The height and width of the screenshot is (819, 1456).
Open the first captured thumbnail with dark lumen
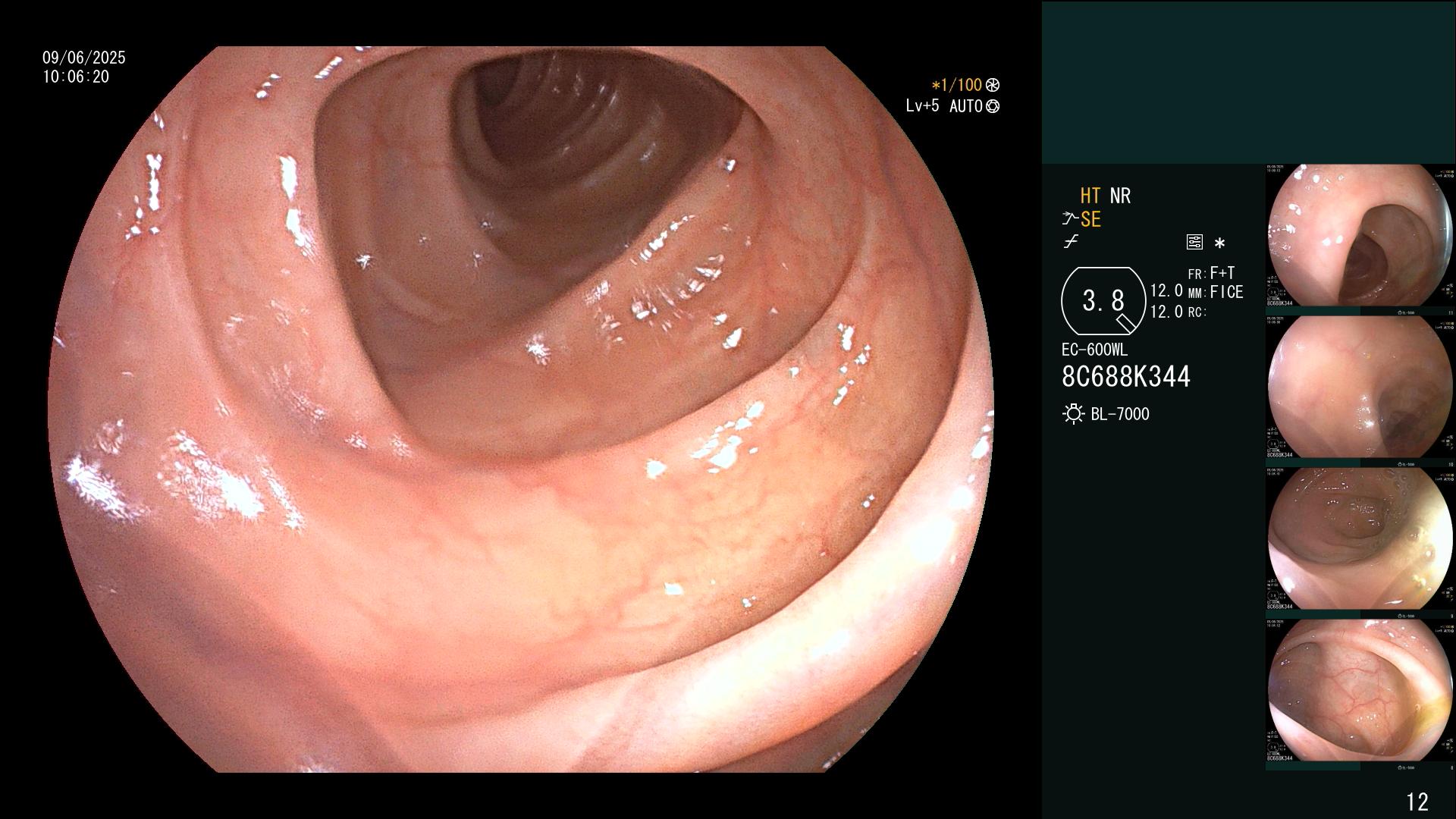[x=1360, y=236]
